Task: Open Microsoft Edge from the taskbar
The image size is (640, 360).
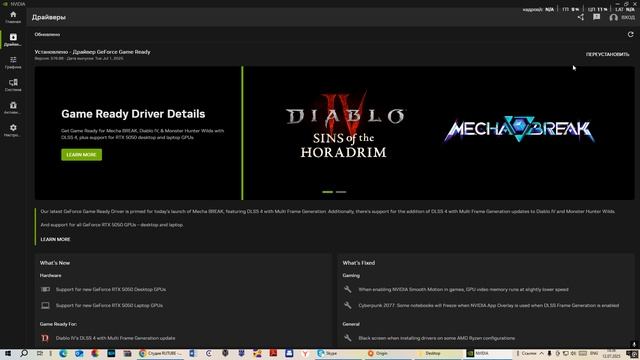Action: click(63, 353)
